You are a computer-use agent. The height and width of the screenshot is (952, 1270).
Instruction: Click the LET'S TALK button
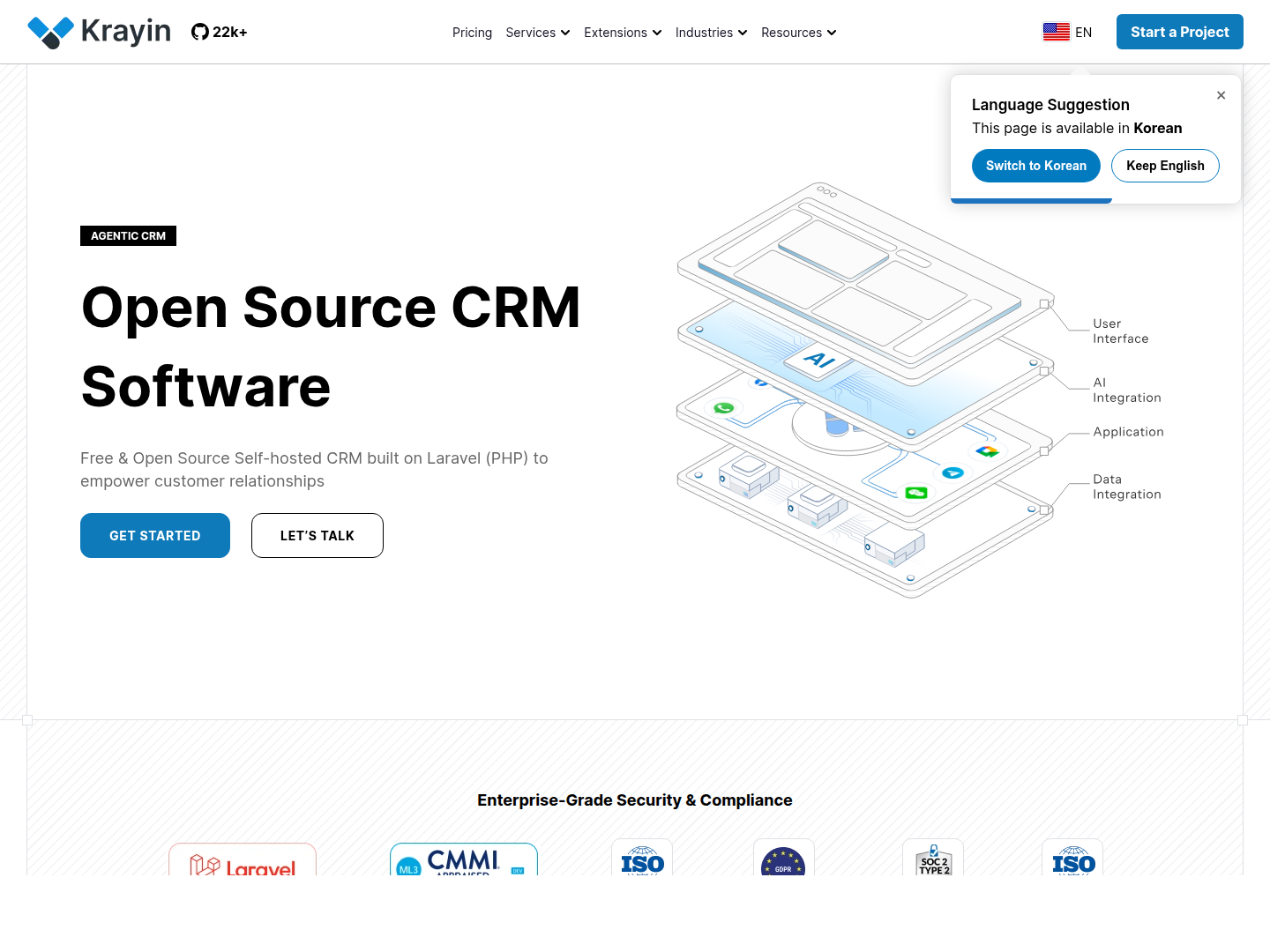coord(317,536)
